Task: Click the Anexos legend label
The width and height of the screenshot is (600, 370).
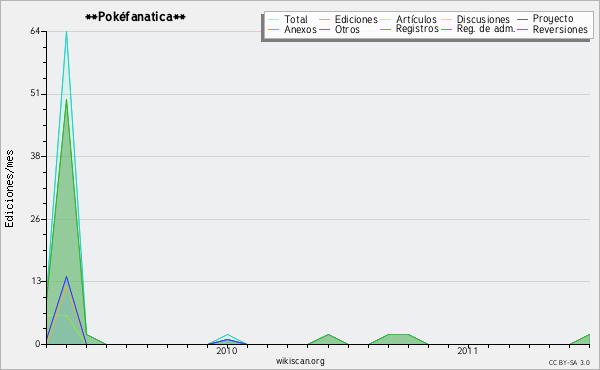Action: (300, 29)
